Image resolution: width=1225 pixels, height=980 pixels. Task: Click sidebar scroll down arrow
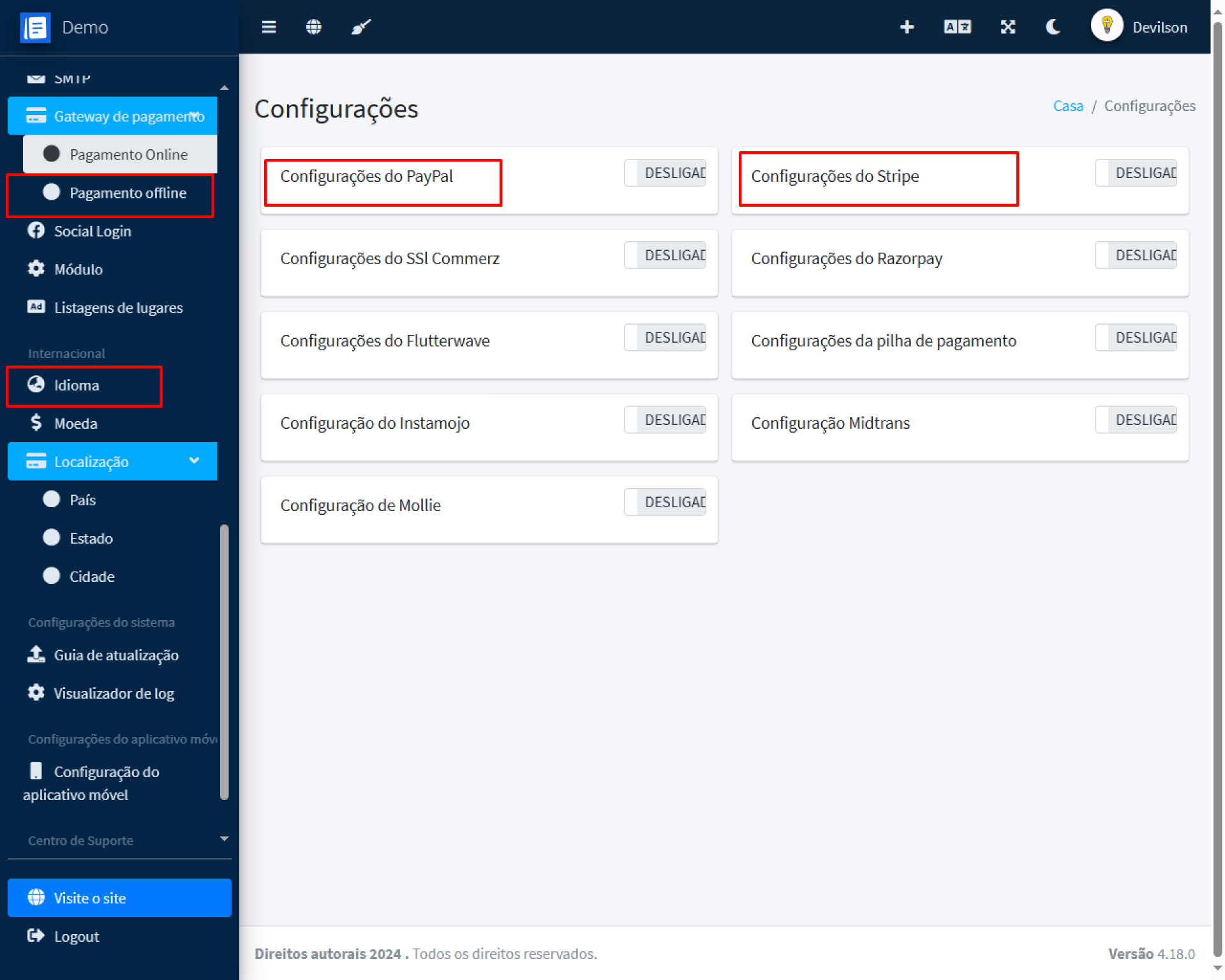[224, 838]
